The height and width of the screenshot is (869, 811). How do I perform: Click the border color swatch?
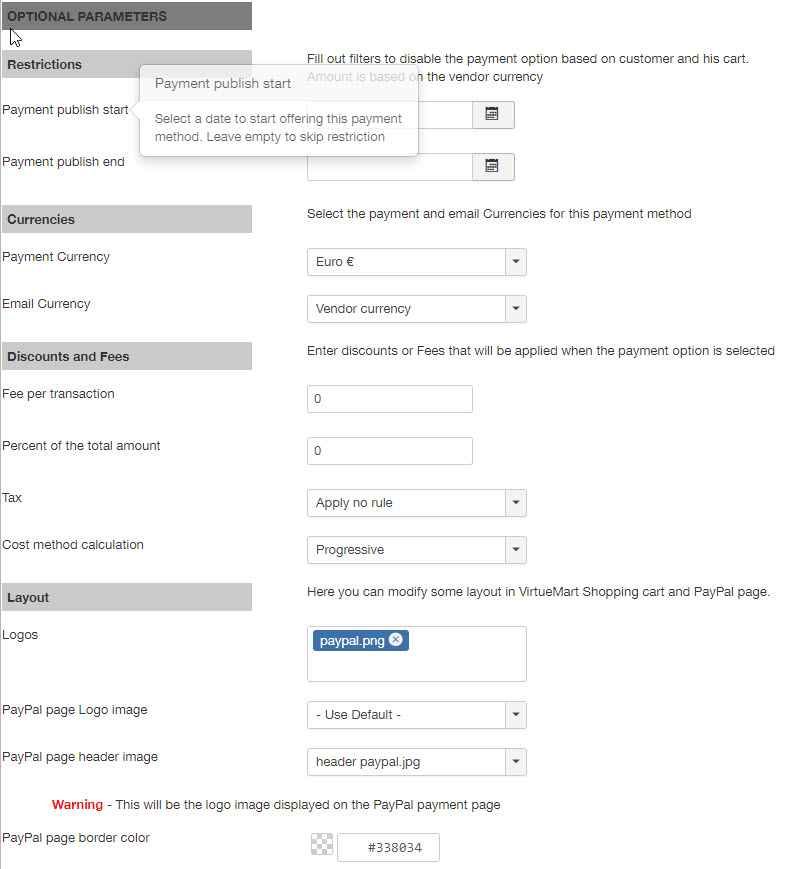(x=321, y=846)
